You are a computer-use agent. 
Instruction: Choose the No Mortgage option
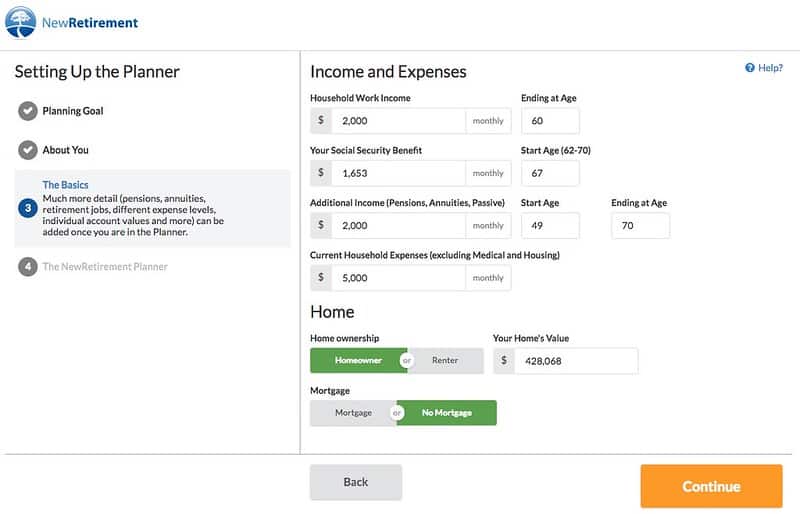pyautogui.click(x=447, y=413)
